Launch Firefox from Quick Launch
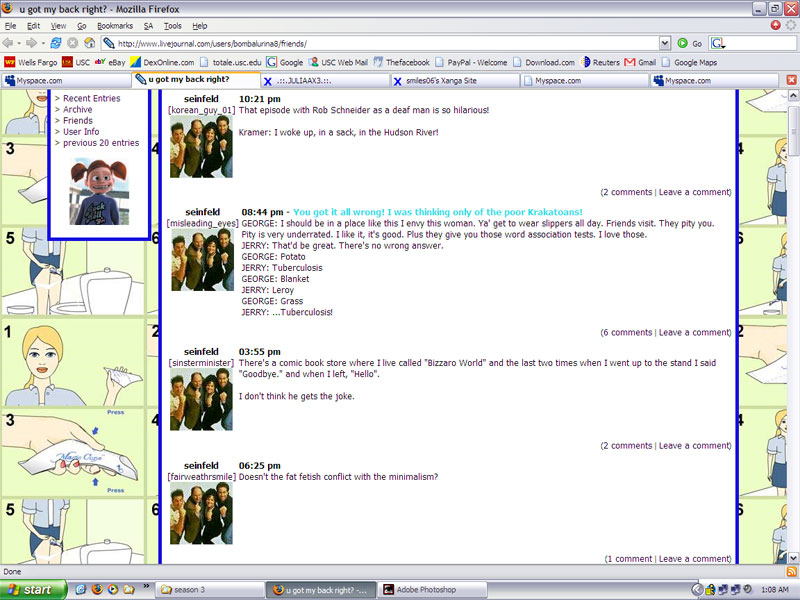Image resolution: width=800 pixels, height=600 pixels. (x=97, y=589)
